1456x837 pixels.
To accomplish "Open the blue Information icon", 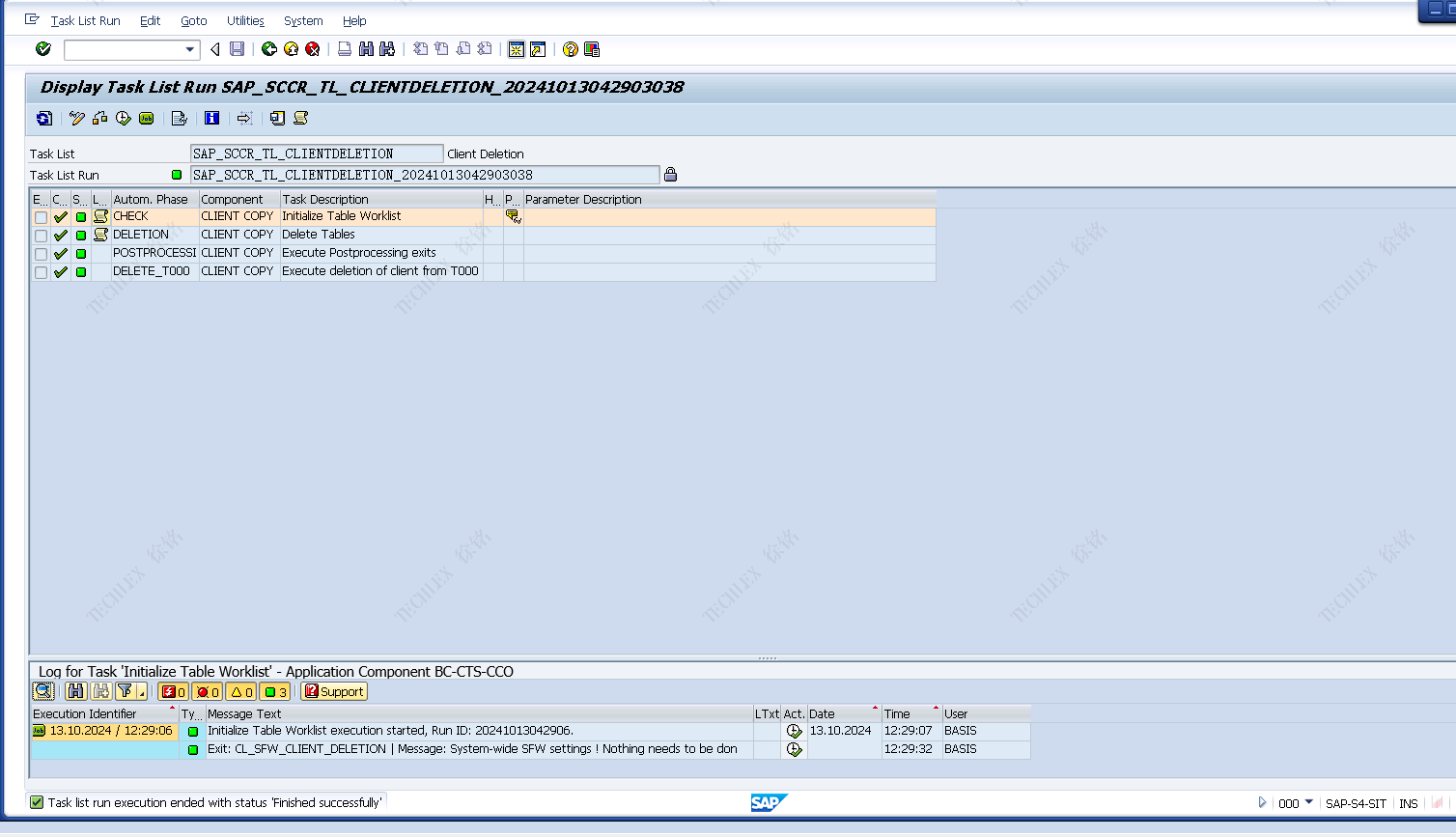I will click(212, 119).
